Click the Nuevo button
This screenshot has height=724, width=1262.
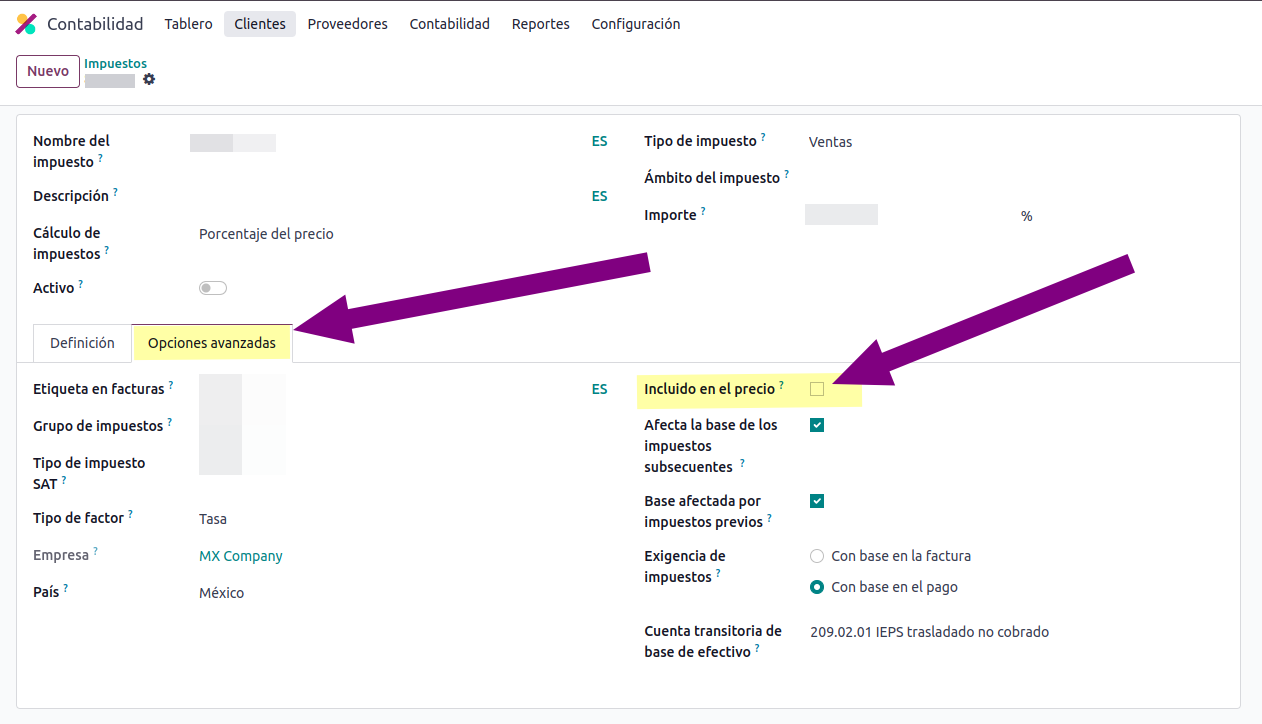[48, 71]
